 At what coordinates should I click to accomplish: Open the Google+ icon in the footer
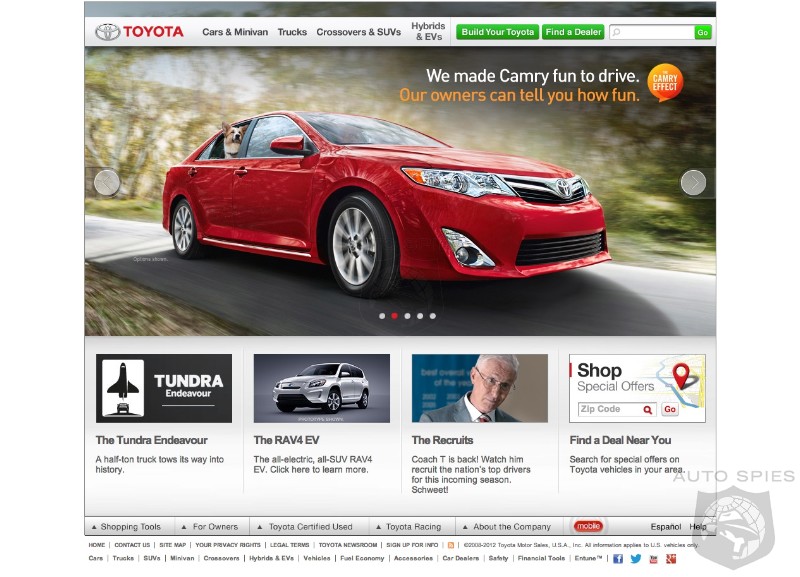[x=671, y=559]
